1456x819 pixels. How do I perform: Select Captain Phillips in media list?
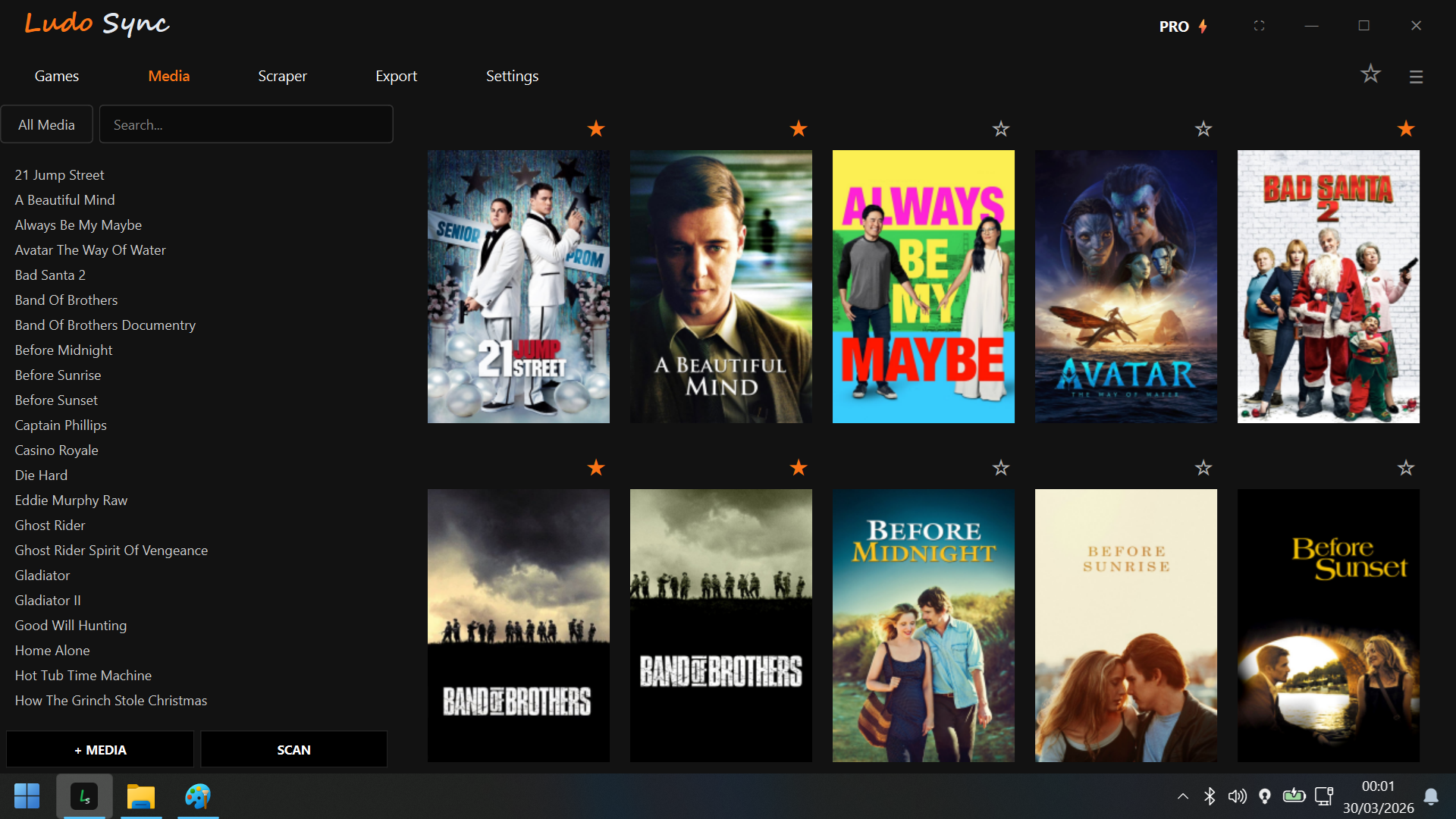(61, 425)
